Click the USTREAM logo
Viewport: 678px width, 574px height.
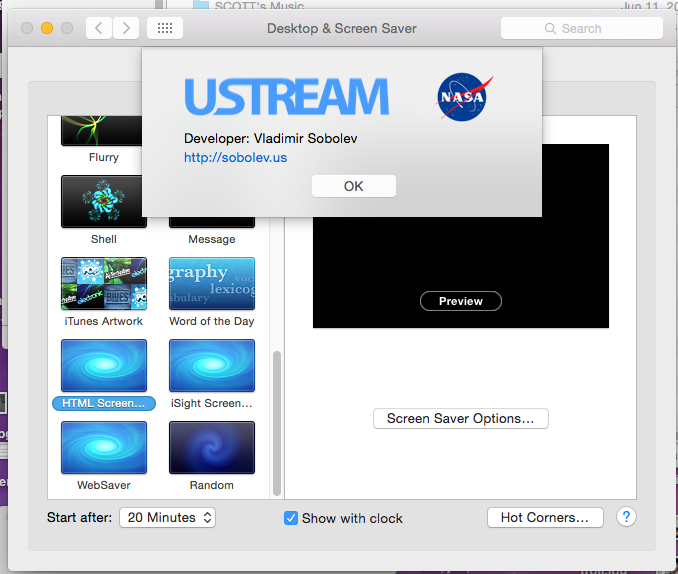pos(287,96)
